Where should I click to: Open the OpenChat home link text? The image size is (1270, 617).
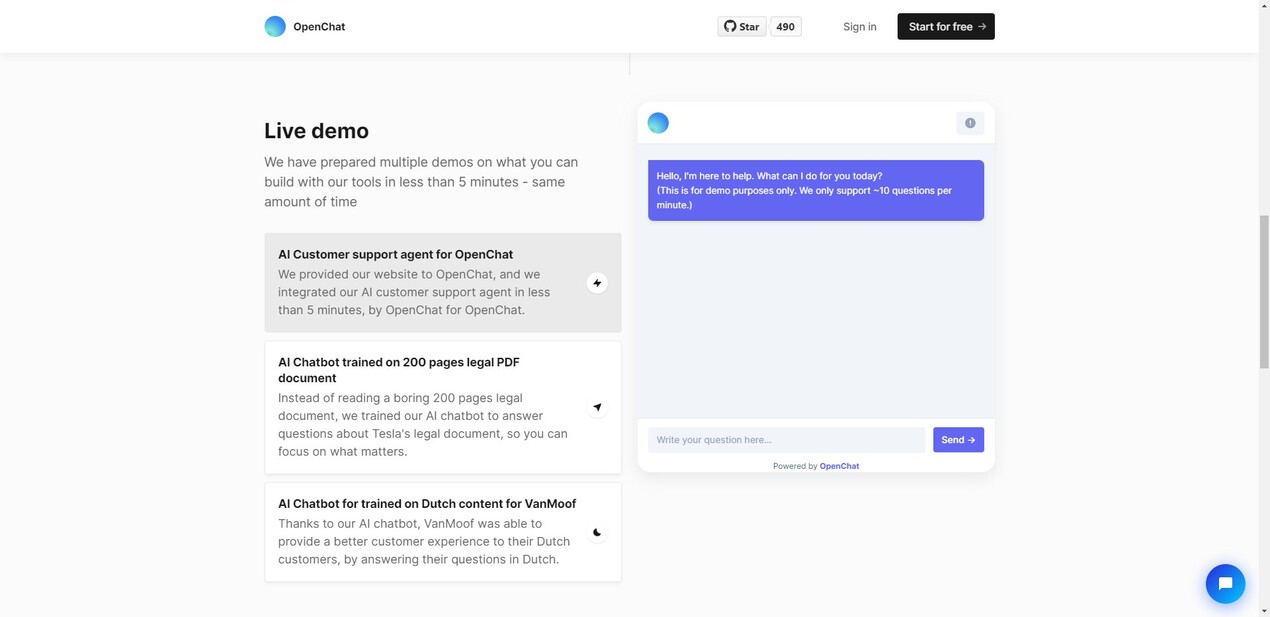[x=319, y=27]
